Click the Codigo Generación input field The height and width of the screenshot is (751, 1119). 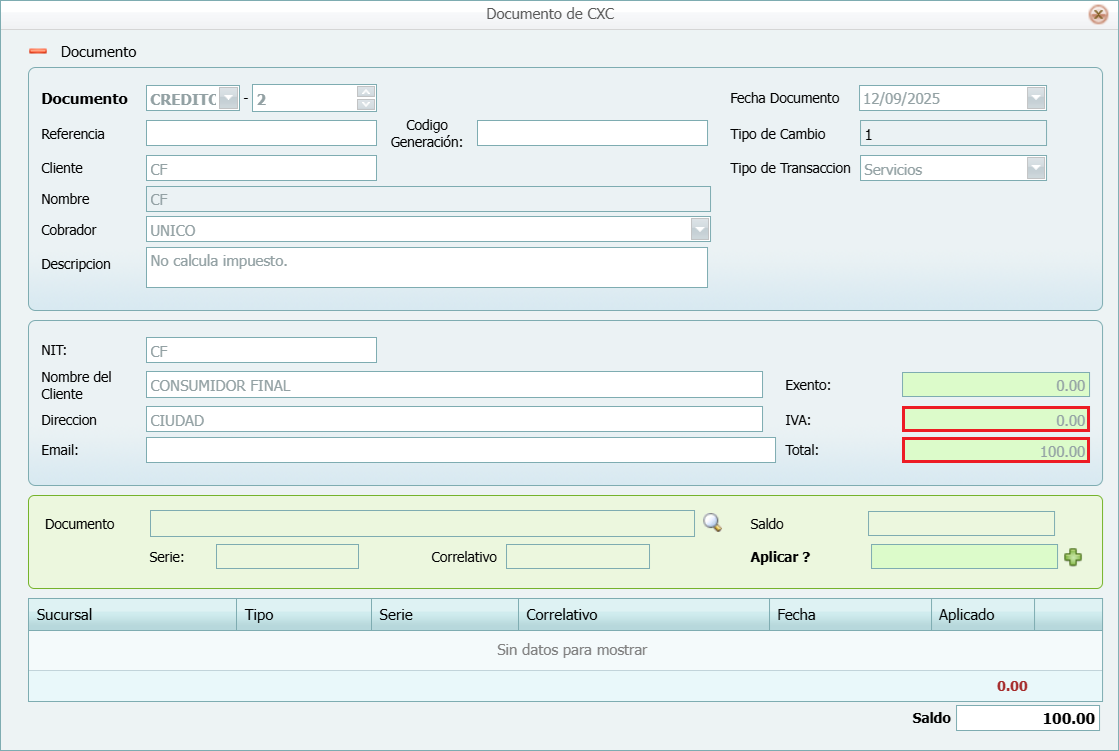592,133
